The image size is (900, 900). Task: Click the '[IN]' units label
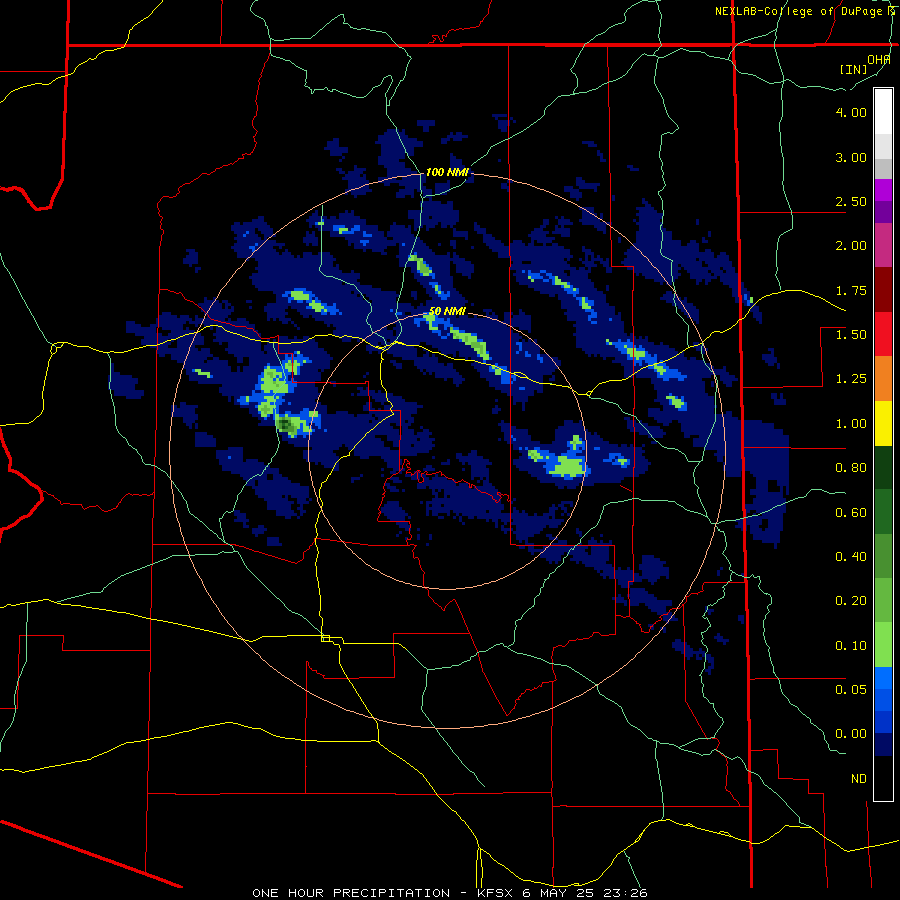tap(854, 69)
